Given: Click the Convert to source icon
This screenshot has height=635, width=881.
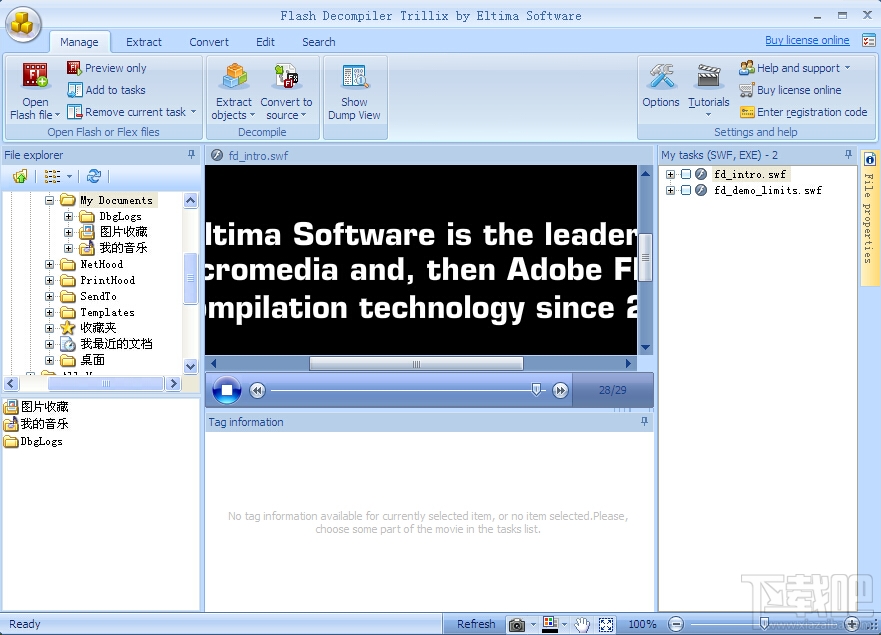Looking at the screenshot, I should [286, 76].
